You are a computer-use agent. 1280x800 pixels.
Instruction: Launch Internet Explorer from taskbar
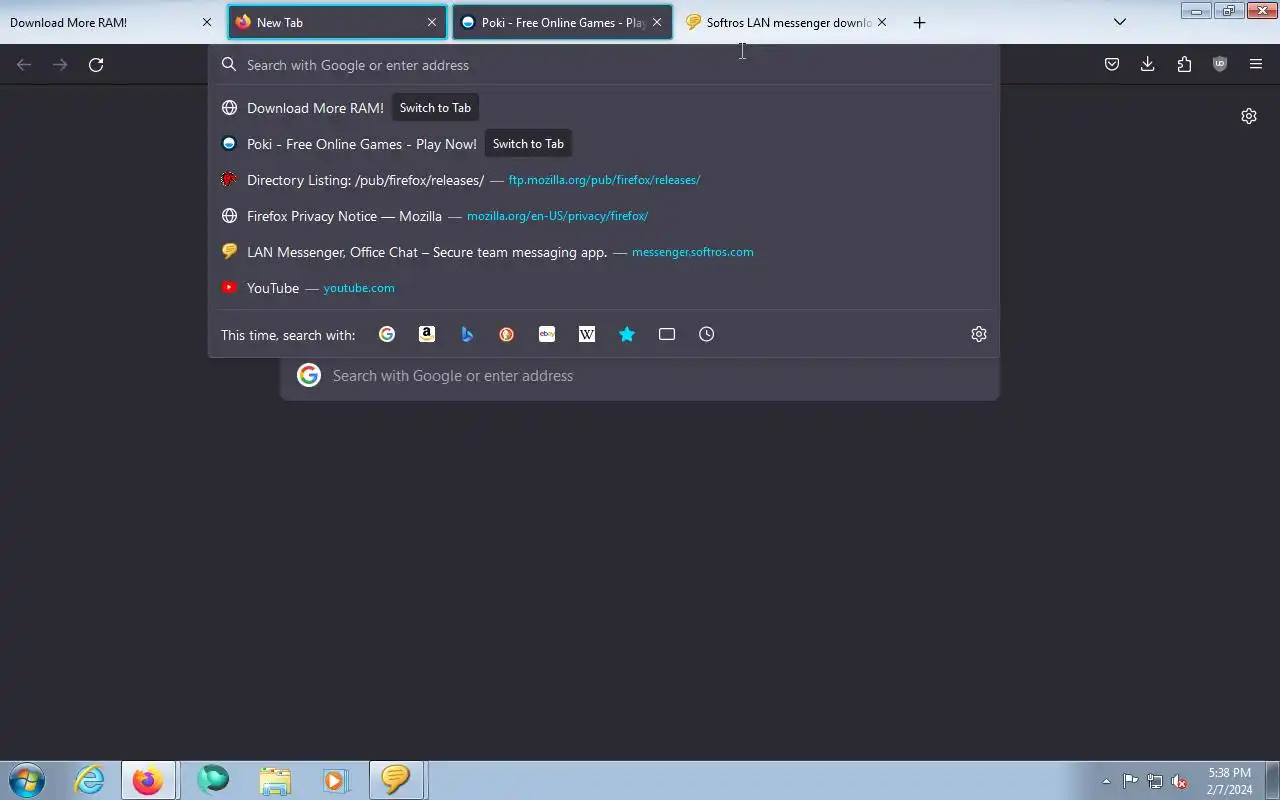(x=90, y=780)
